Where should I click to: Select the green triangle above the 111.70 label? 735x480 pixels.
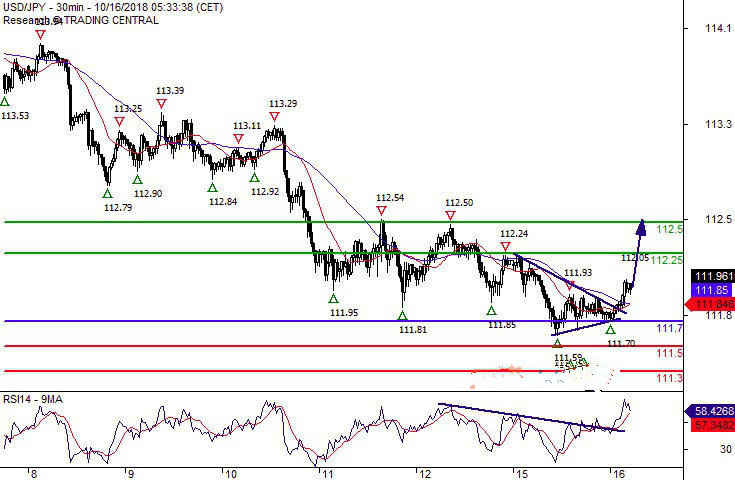click(610, 329)
